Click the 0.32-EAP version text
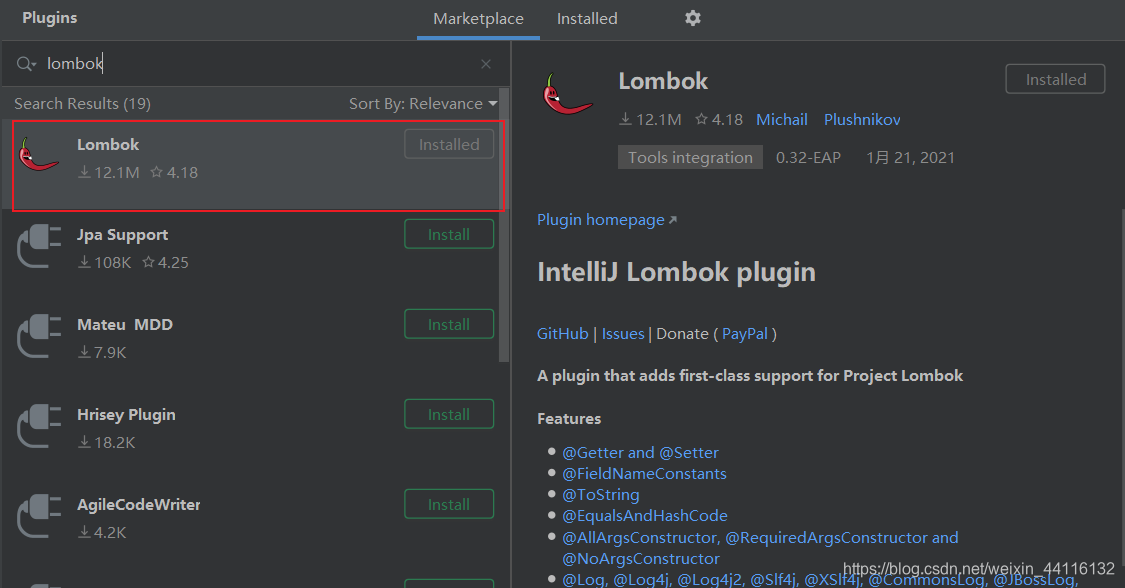The image size is (1125, 588). [x=808, y=158]
